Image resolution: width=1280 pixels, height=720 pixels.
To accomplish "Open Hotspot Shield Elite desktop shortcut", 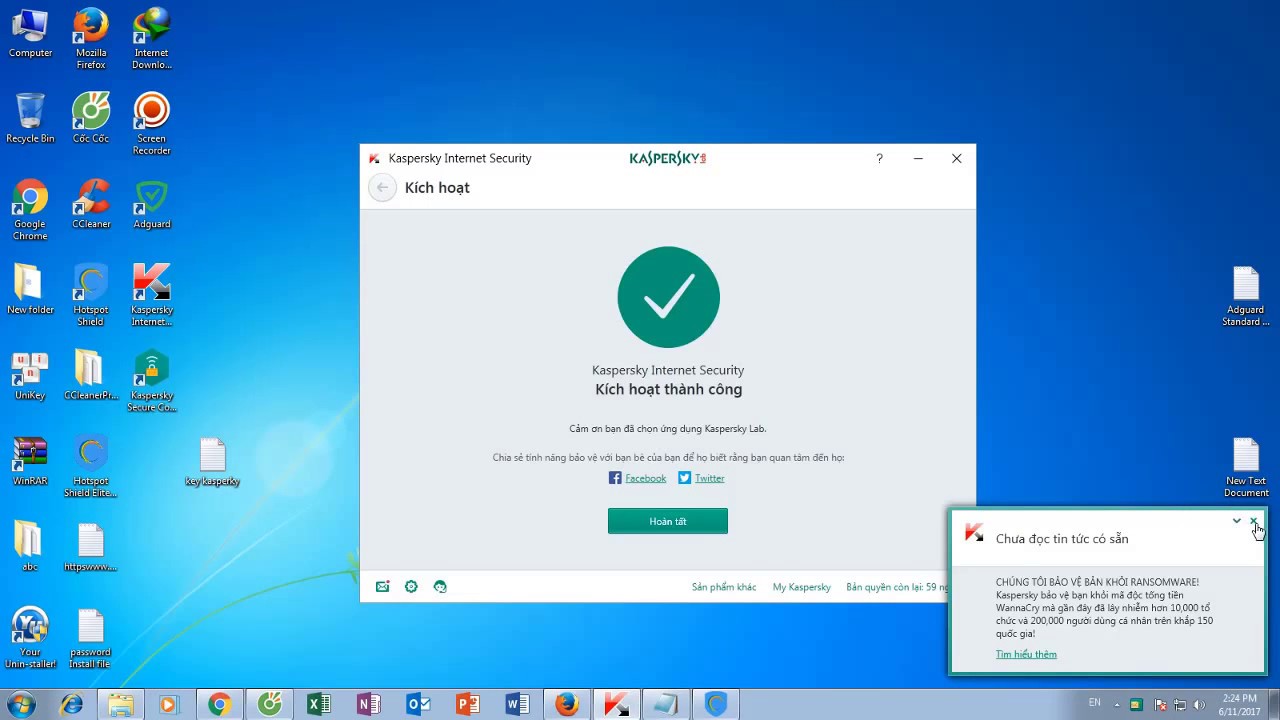I will [91, 467].
